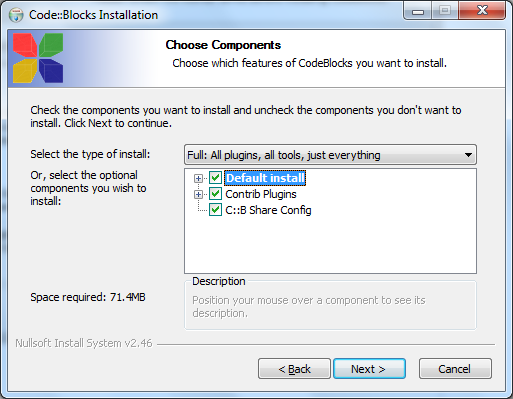
Task: Select the Default install tree item label
Action: tap(265, 178)
